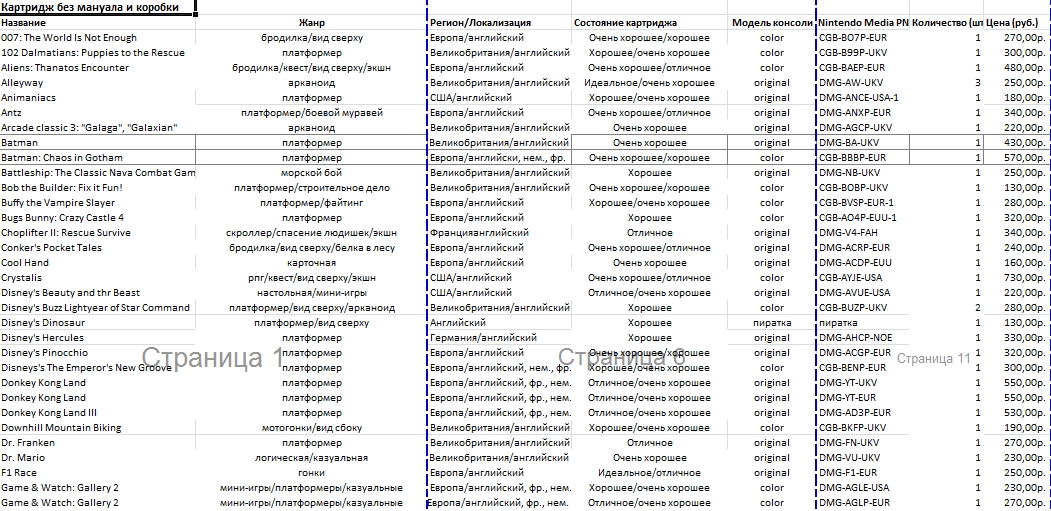This screenshot has width=1051, height=511.
Task: Click the part number cell 'DMG-ANCE-USA-1'
Action: coord(863,98)
